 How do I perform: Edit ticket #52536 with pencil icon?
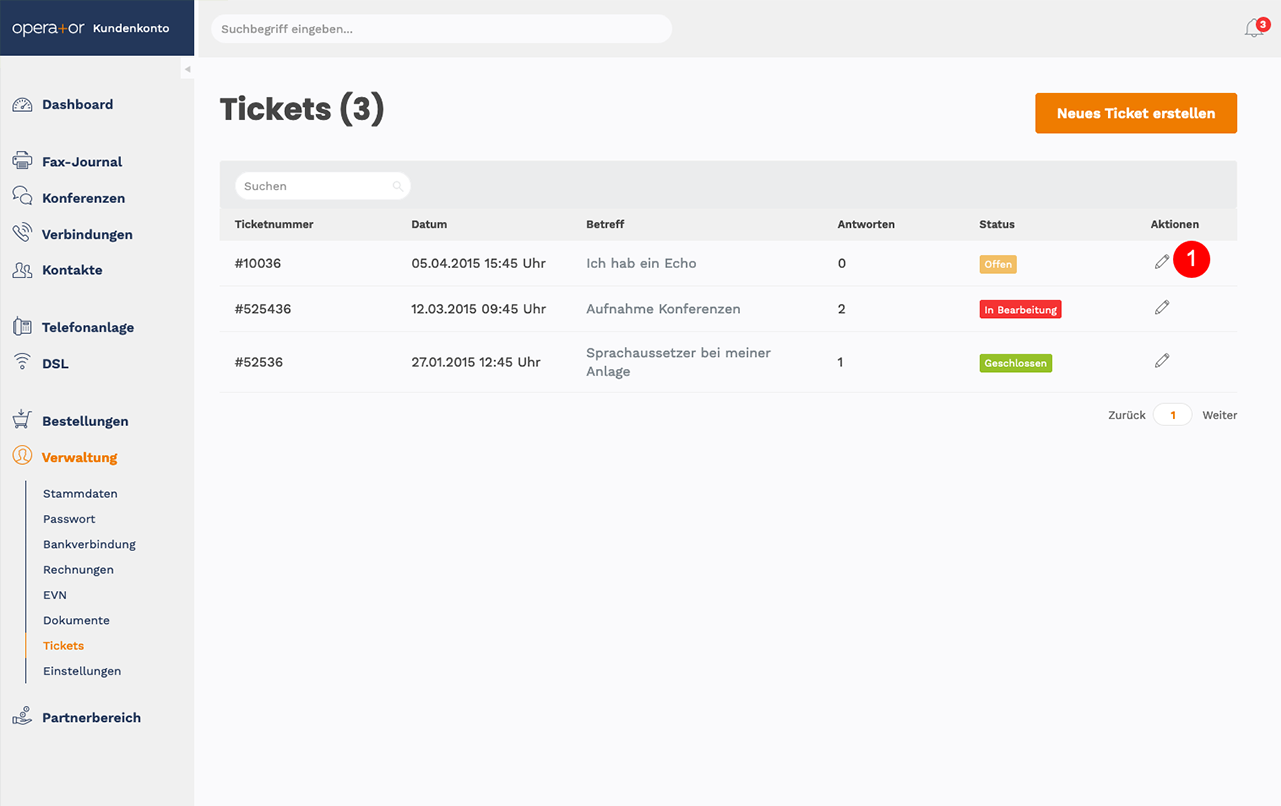(x=1161, y=361)
